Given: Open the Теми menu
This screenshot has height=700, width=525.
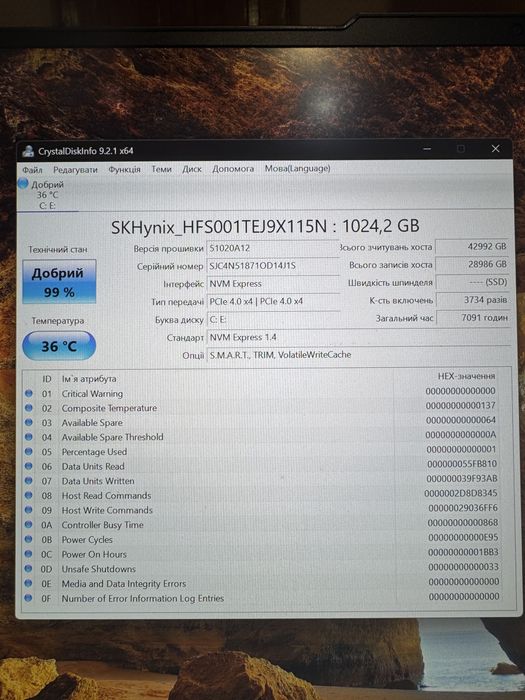Looking at the screenshot, I should pyautogui.click(x=161, y=169).
